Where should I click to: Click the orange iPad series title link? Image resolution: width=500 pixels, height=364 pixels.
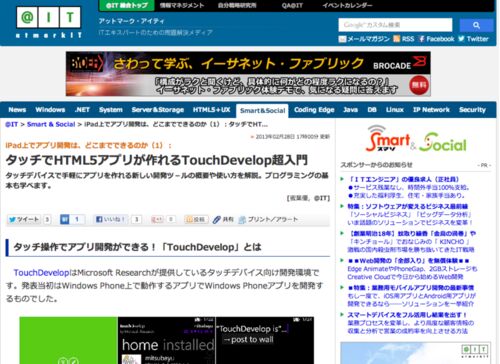(x=88, y=145)
